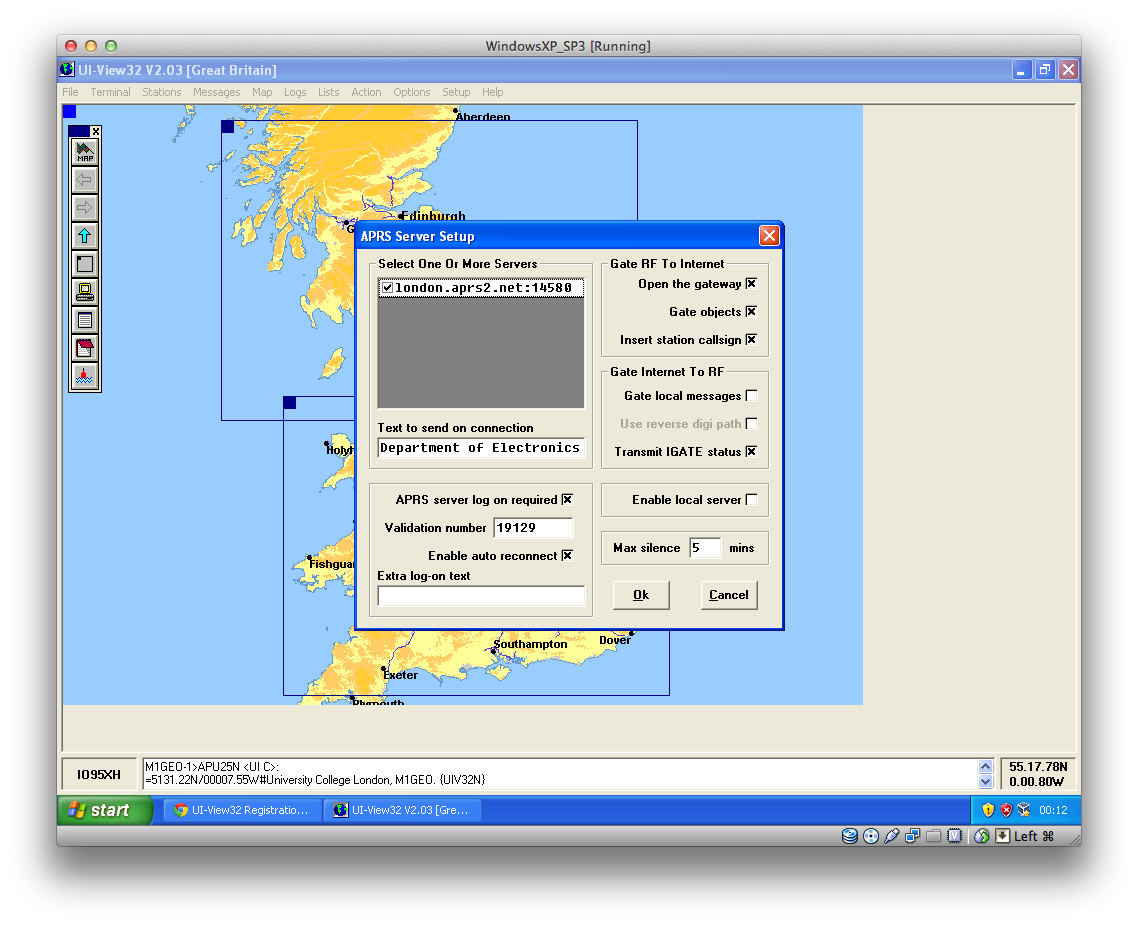Click monitor pane scroll down arrow

985,781
